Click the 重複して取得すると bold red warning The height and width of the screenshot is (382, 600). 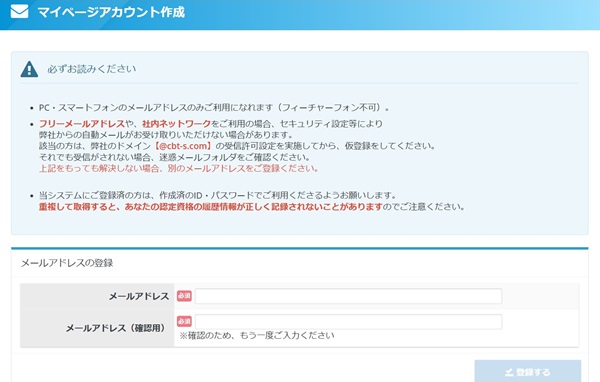tap(211, 207)
